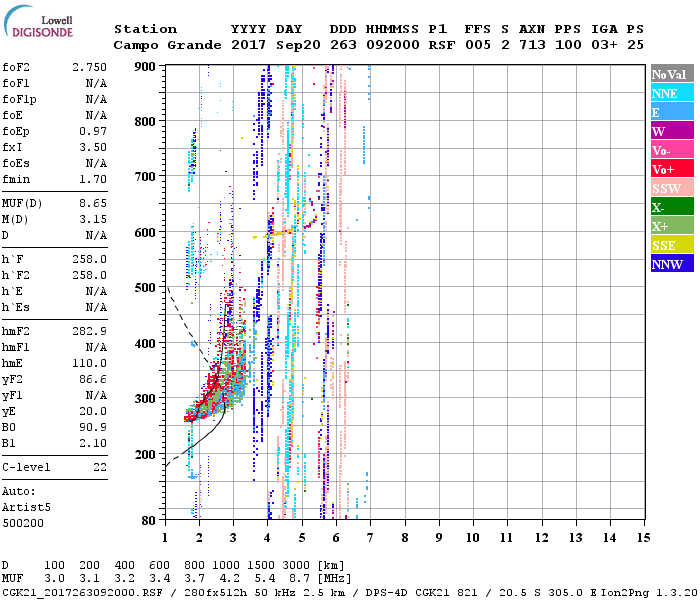
Task: Click the Artist5 label
Action: click(26, 508)
